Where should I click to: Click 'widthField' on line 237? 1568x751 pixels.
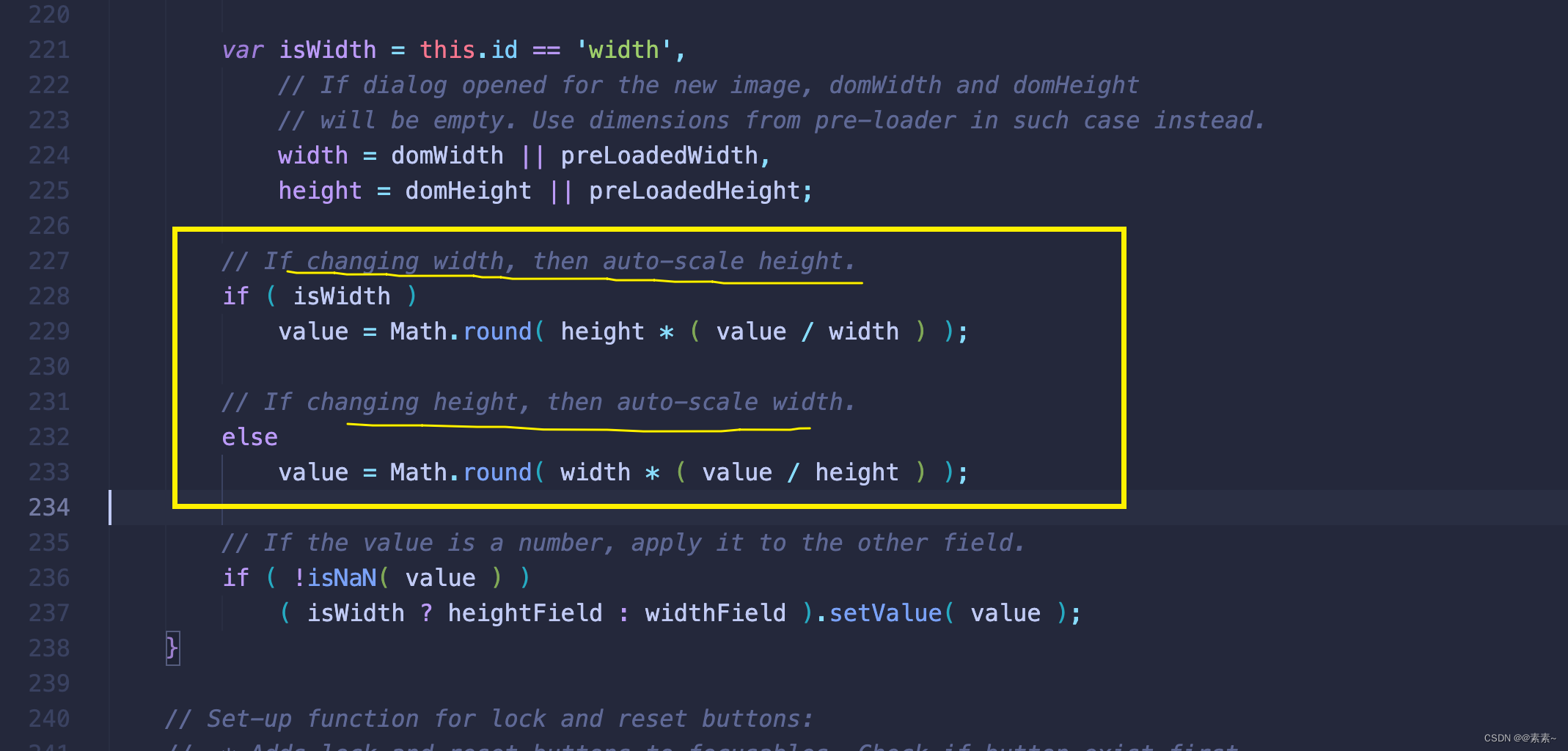coord(716,613)
